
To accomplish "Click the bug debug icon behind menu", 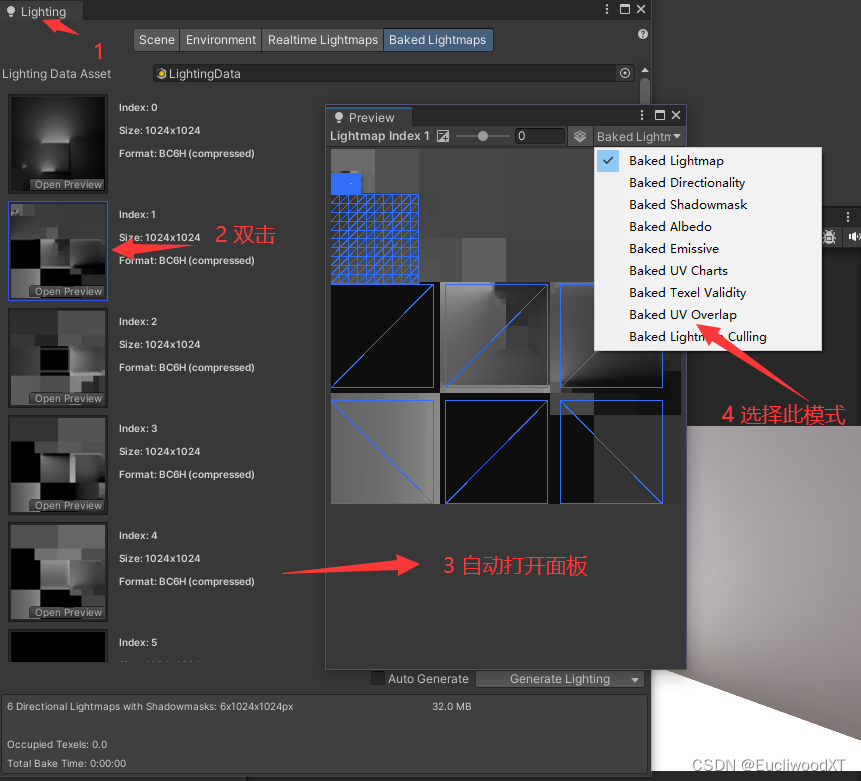I will [830, 237].
